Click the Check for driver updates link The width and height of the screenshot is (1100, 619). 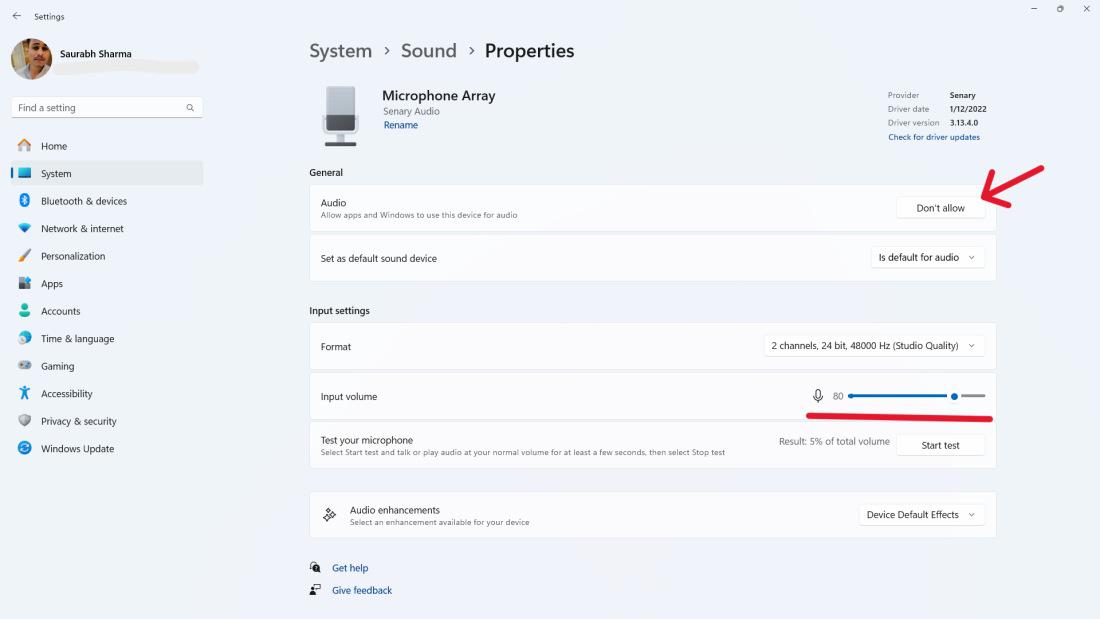tap(934, 137)
